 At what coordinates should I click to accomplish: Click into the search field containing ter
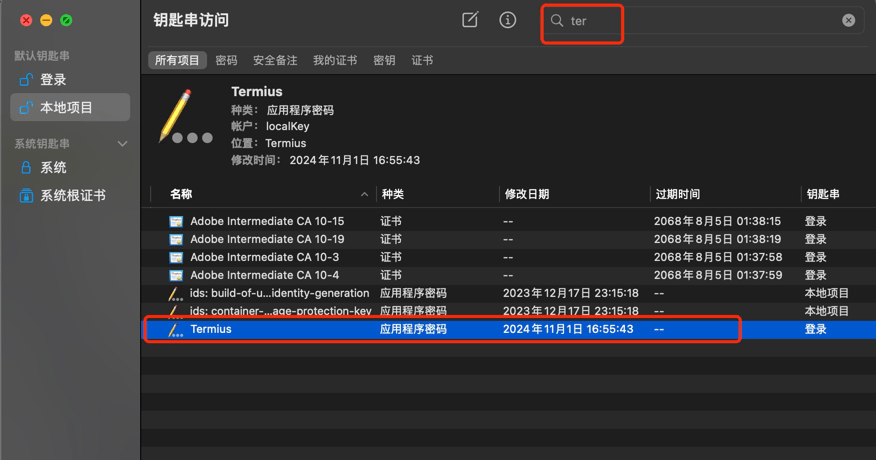point(704,21)
